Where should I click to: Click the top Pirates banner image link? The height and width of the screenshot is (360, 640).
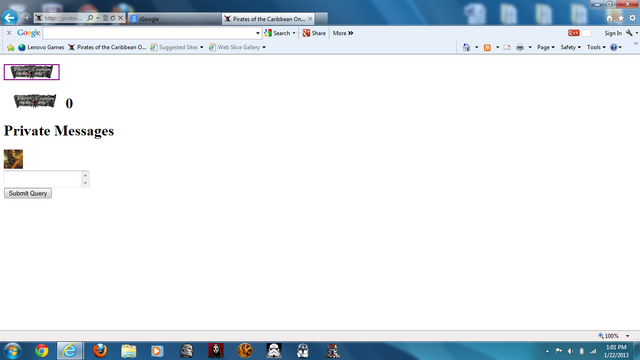click(x=32, y=72)
